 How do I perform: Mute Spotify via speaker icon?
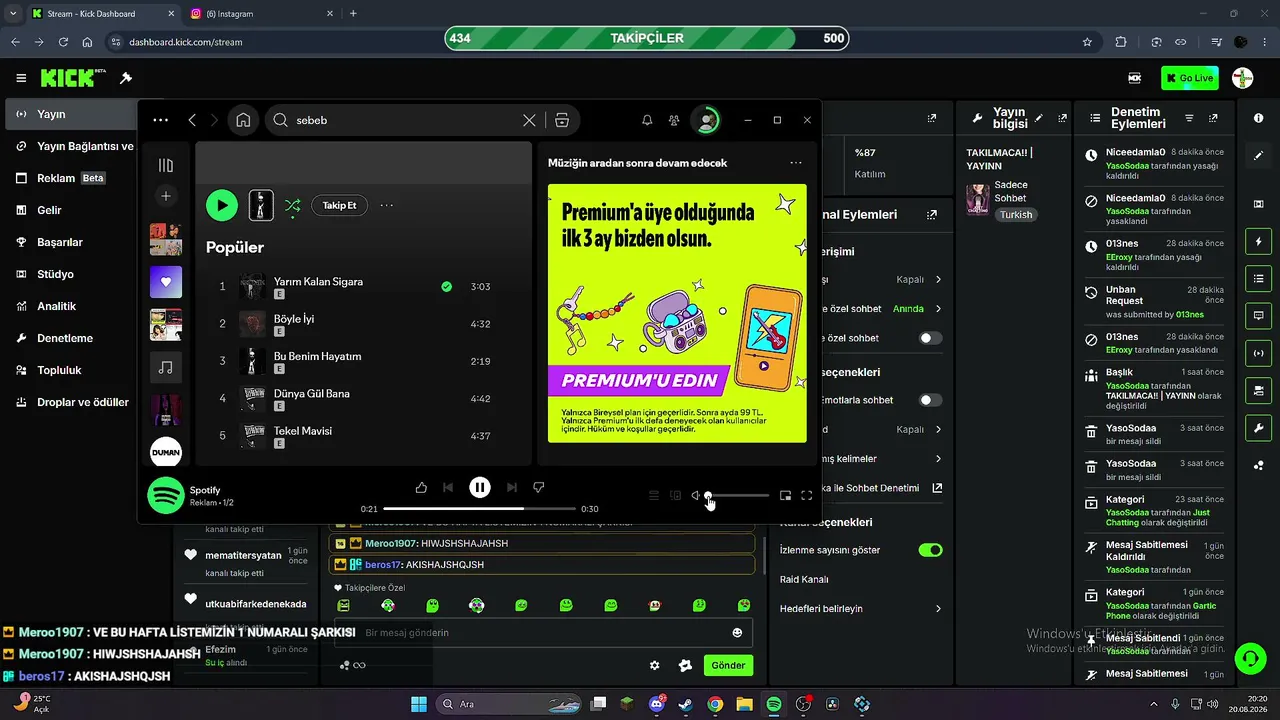tap(696, 495)
